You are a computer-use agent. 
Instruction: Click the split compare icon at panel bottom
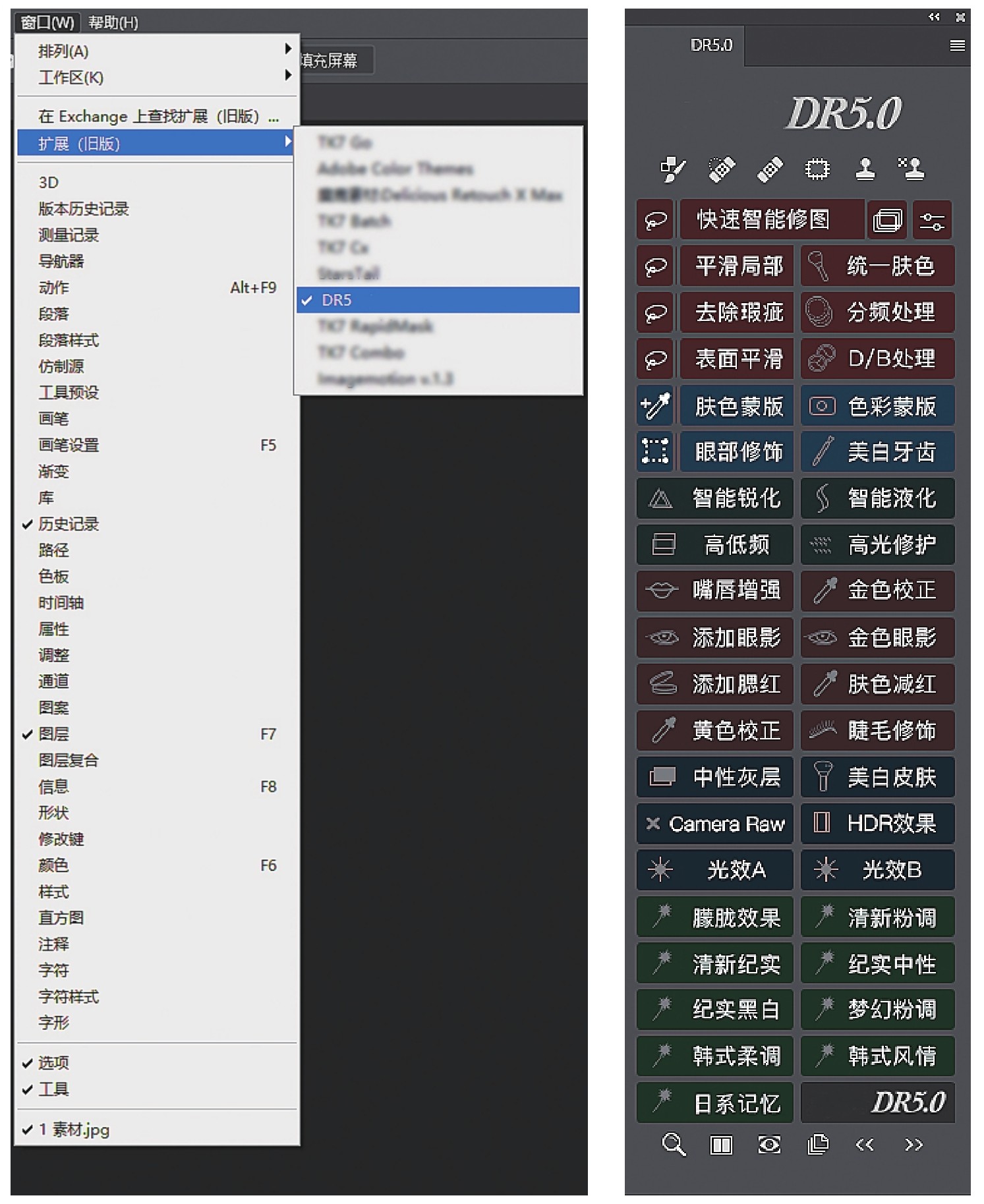(720, 1145)
